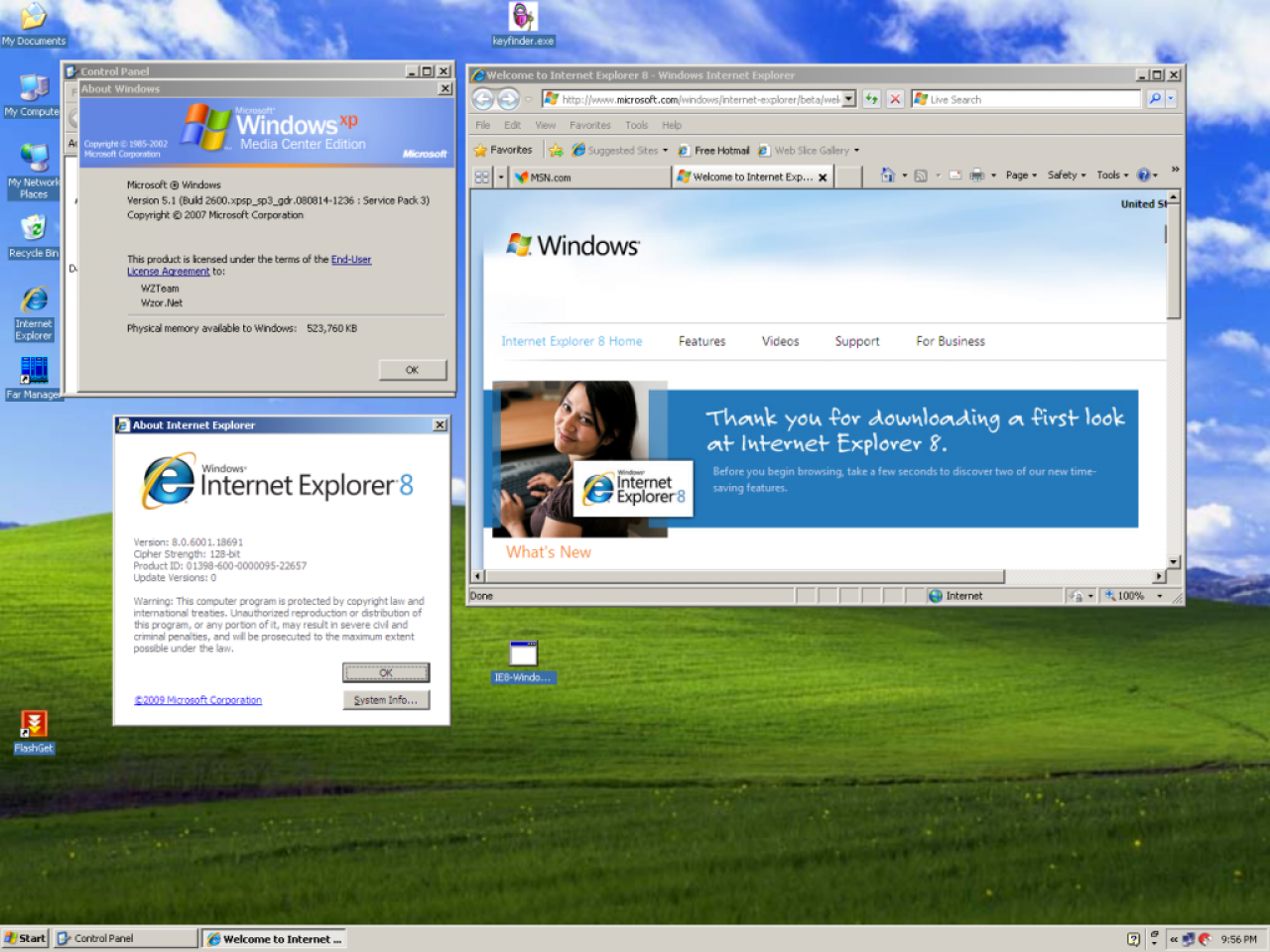Open the ©2009 Microsoft Corporation link
The height and width of the screenshot is (952, 1270).
pos(198,700)
